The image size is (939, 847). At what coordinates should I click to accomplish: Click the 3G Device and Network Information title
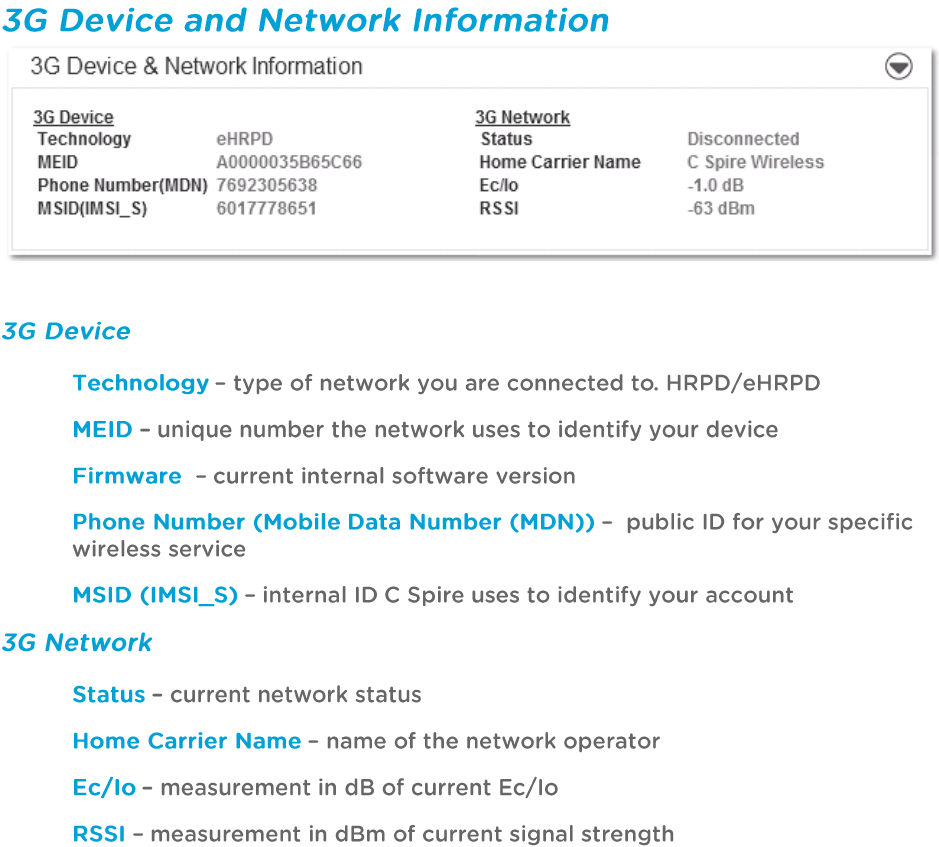click(305, 20)
